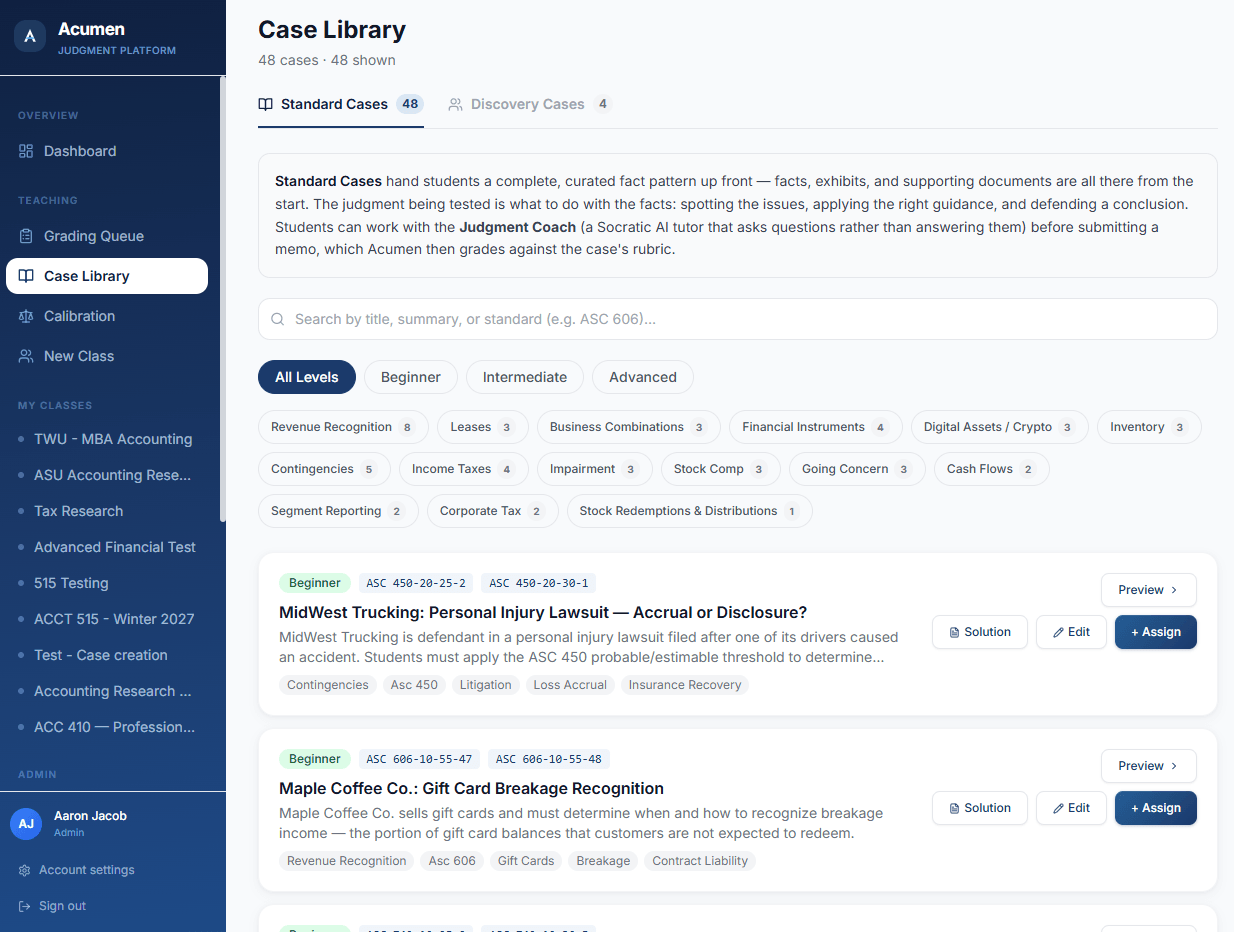Filter by Going Concern topic

[x=857, y=469]
